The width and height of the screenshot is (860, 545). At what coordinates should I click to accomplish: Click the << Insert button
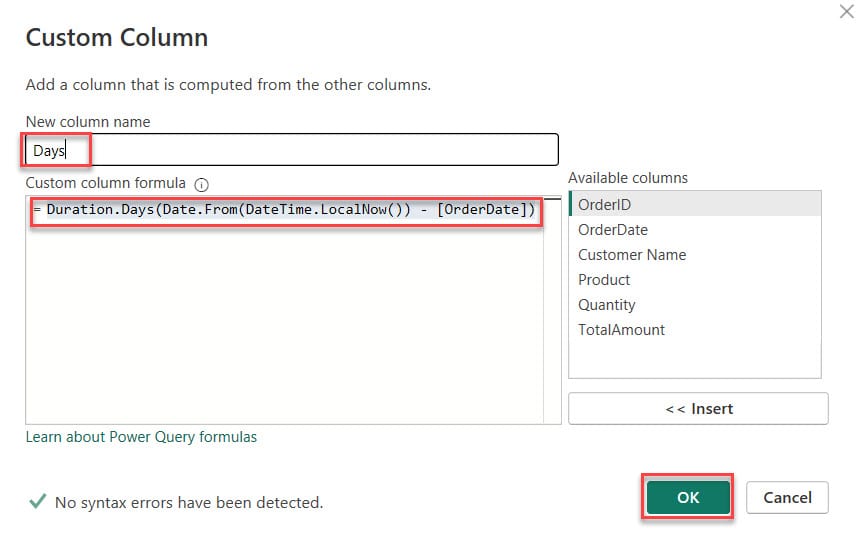[x=698, y=408]
